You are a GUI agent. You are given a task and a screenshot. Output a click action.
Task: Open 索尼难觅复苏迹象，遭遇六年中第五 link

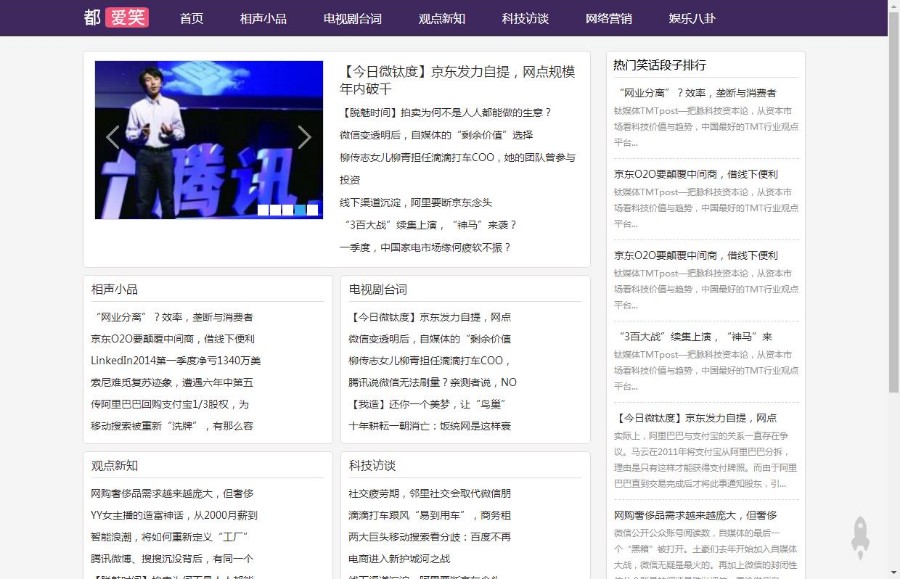172,382
